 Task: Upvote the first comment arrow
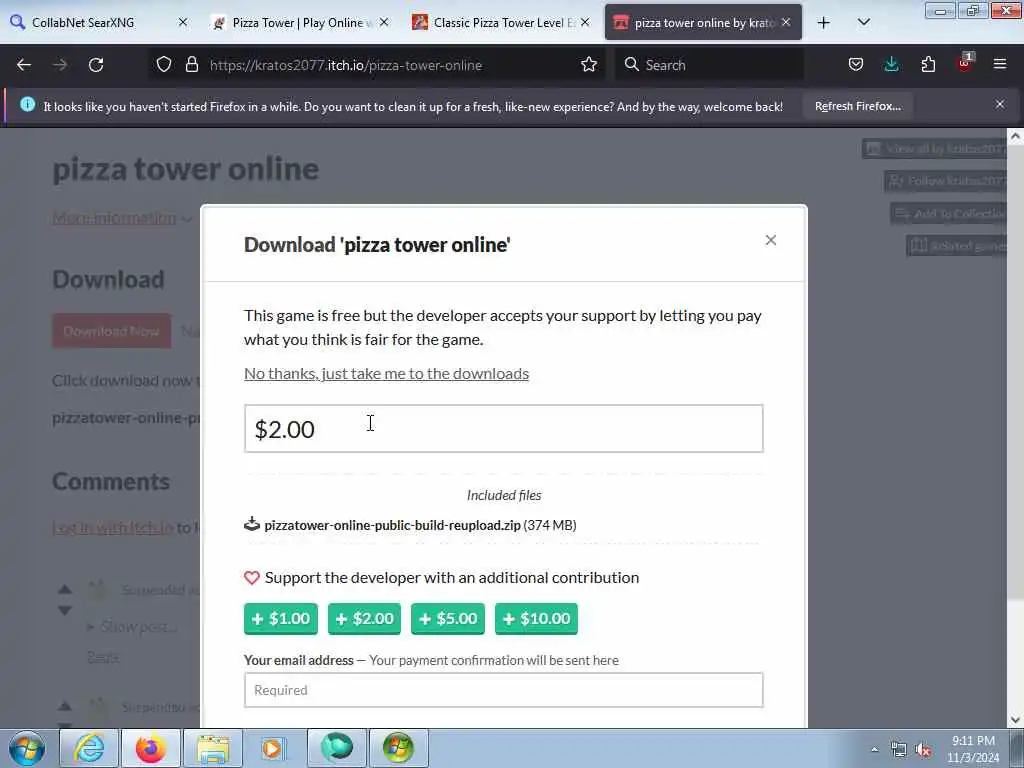(65, 590)
